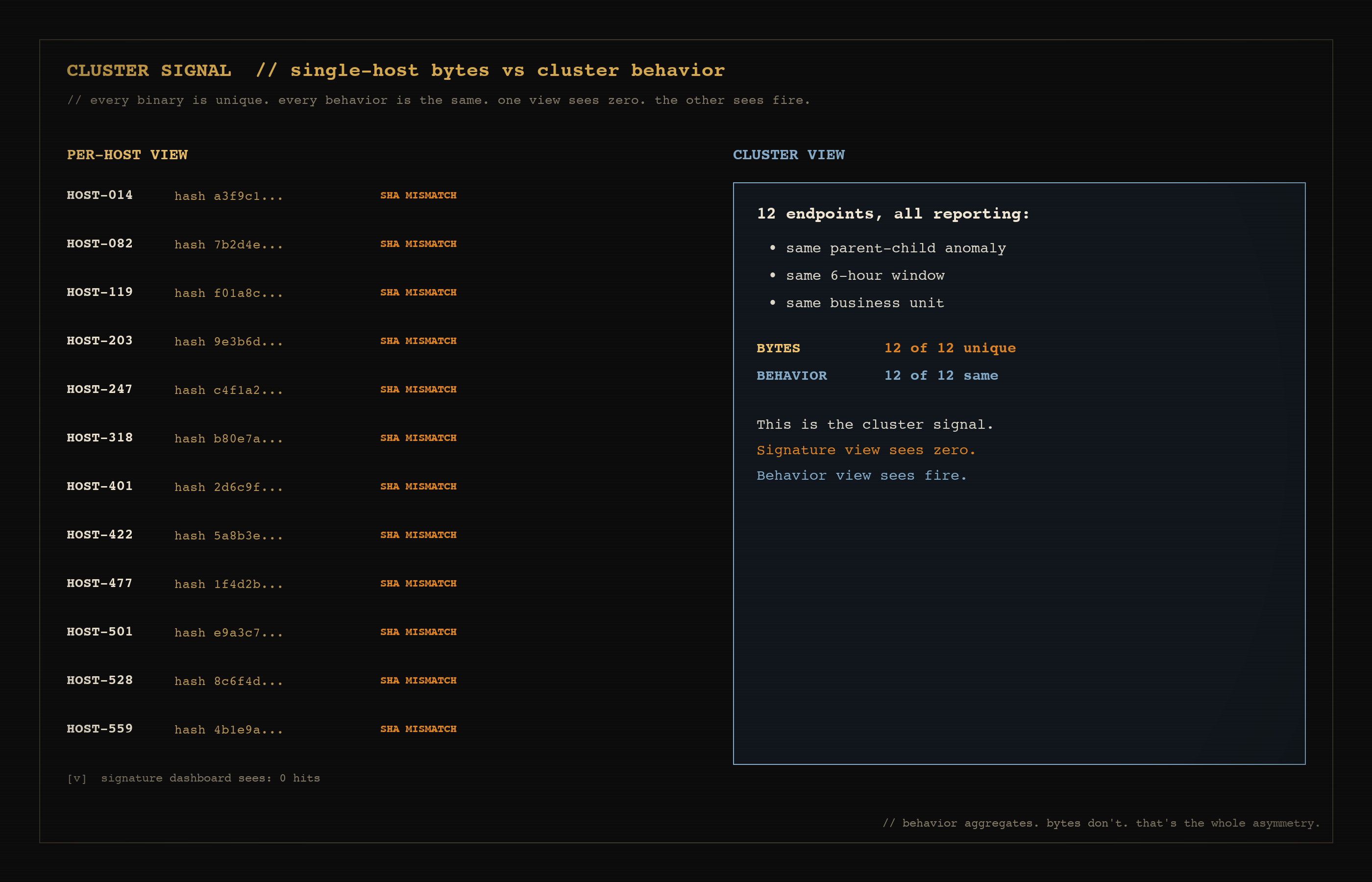Click the BYTES label

point(778,348)
